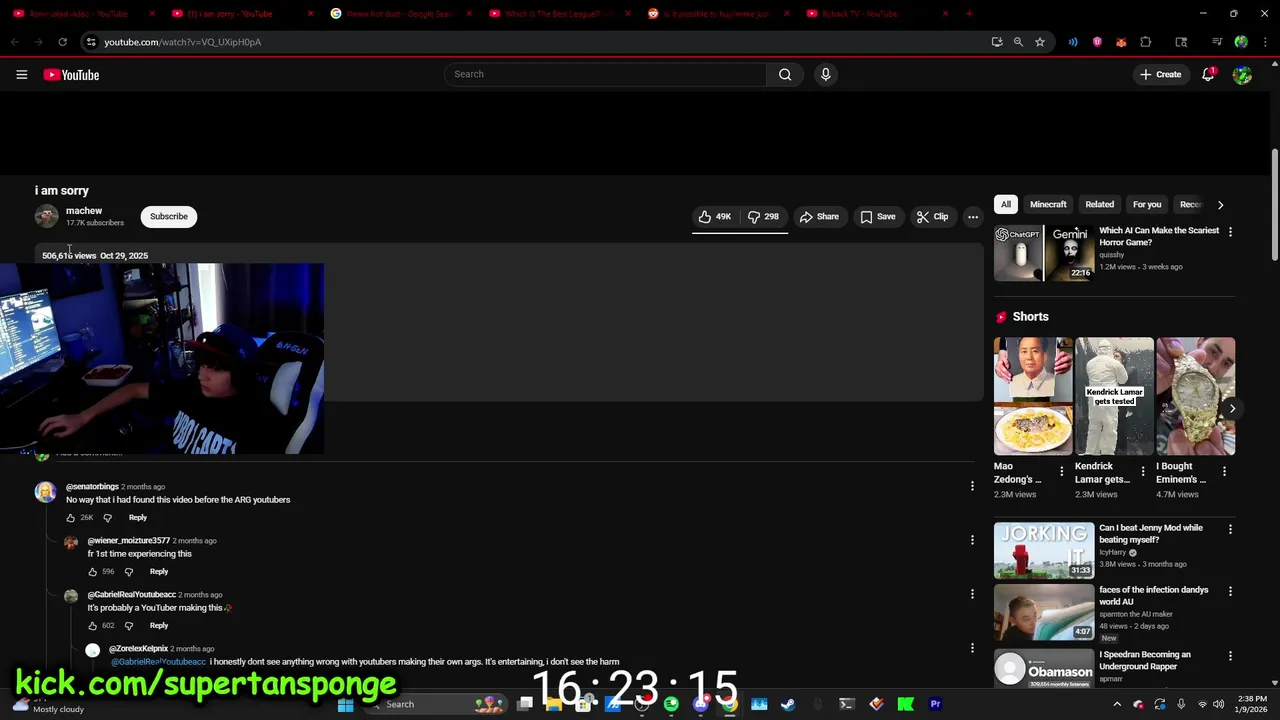Open Premiere Pro from the taskbar
This screenshot has width=1280, height=720.
click(935, 704)
